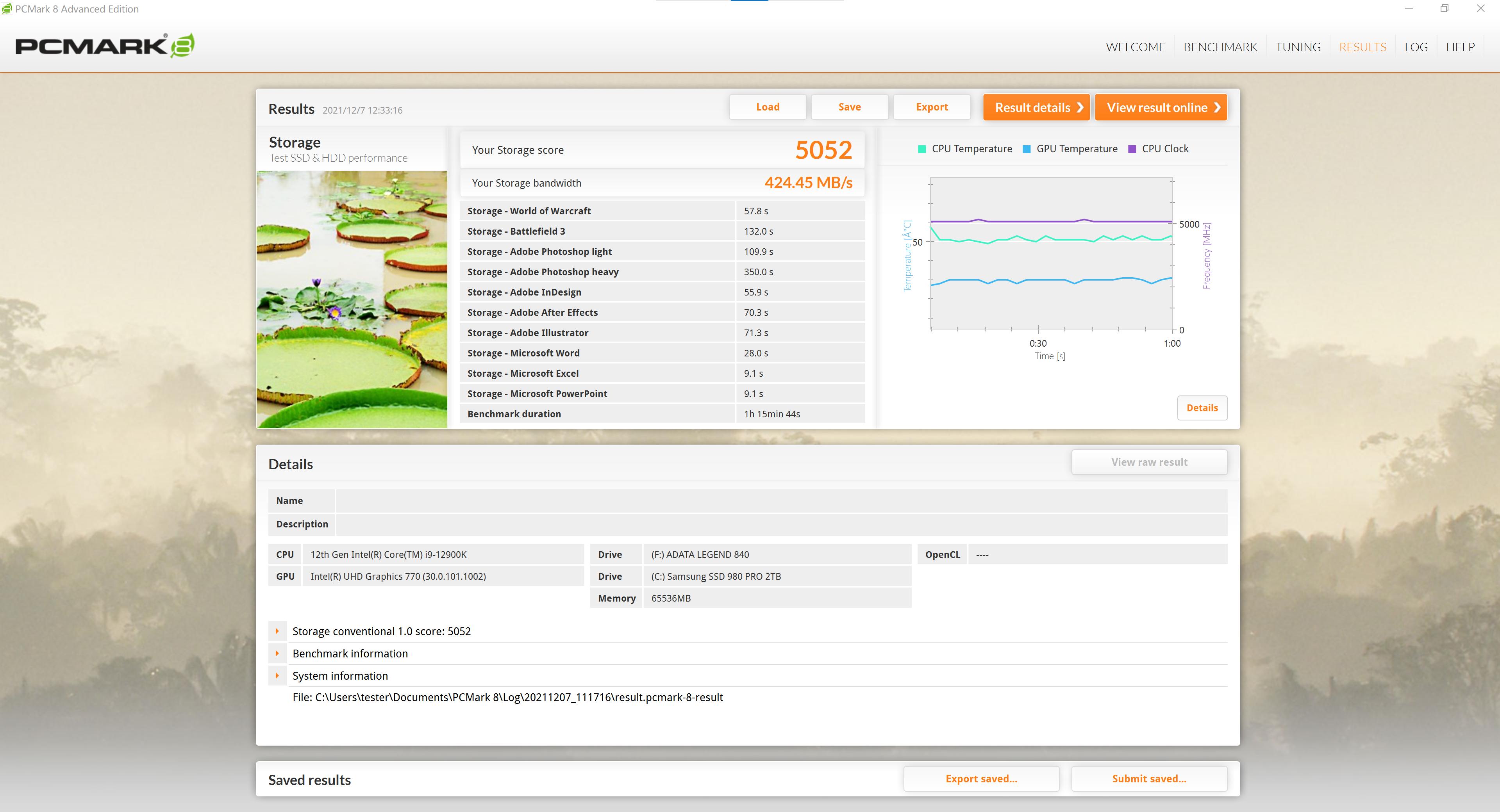Expand the Benchmark information section
Viewport: 1500px width, 812px height.
tap(277, 653)
